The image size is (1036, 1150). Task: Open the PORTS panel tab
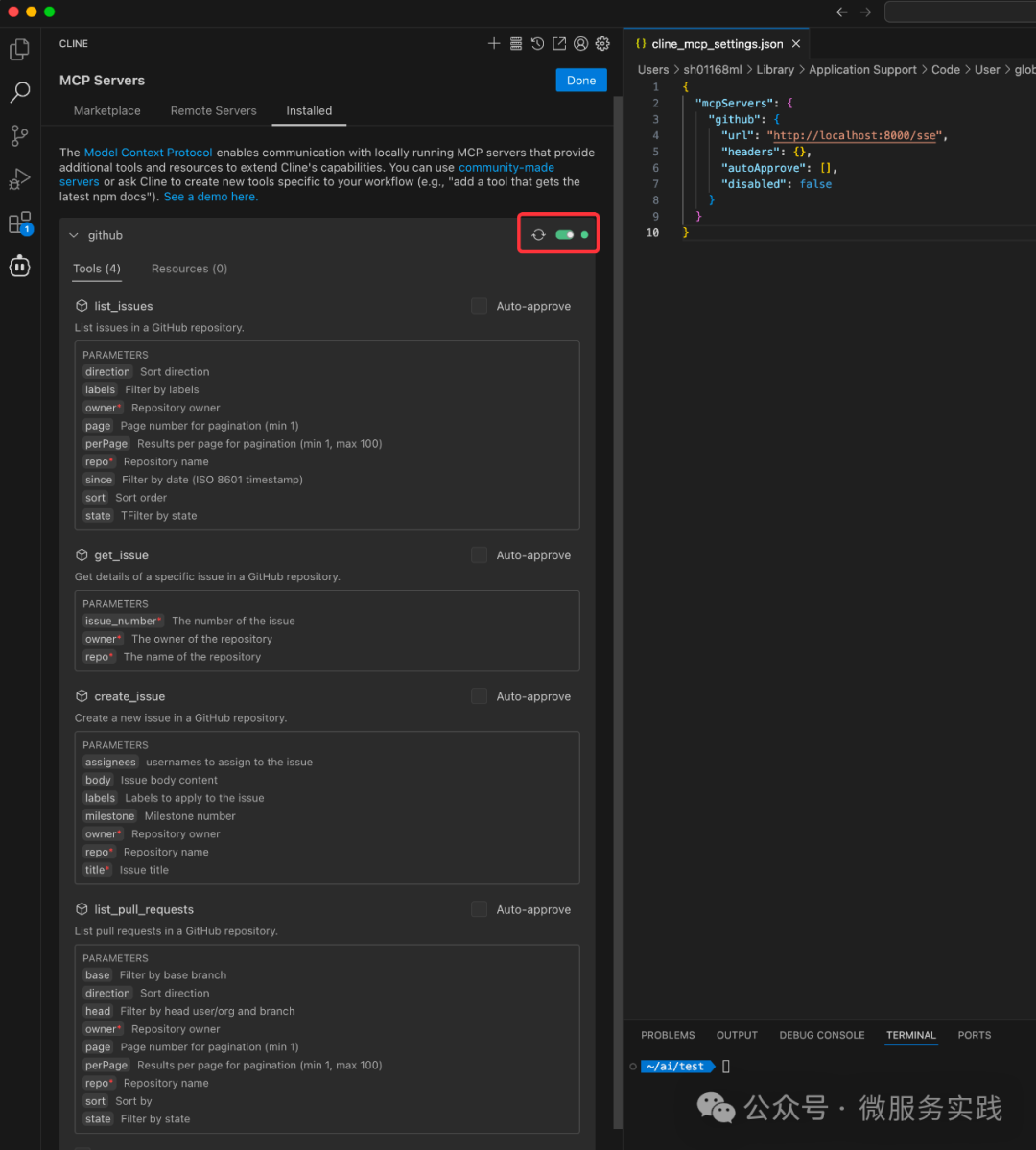pyautogui.click(x=975, y=1035)
